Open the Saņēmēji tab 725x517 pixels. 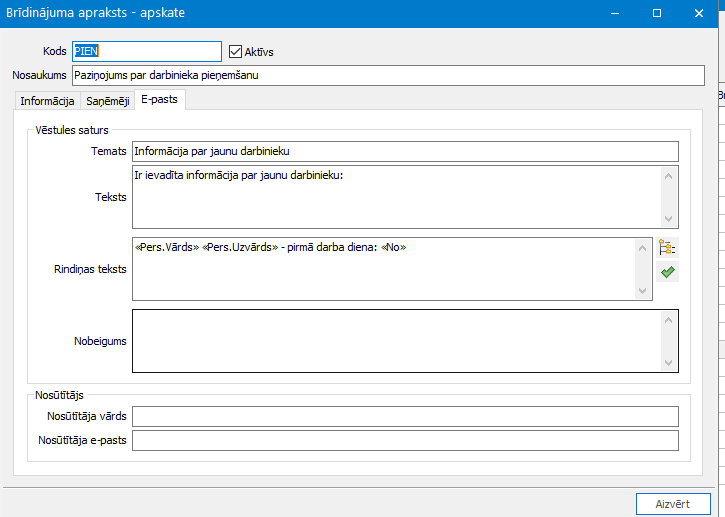tap(107, 100)
